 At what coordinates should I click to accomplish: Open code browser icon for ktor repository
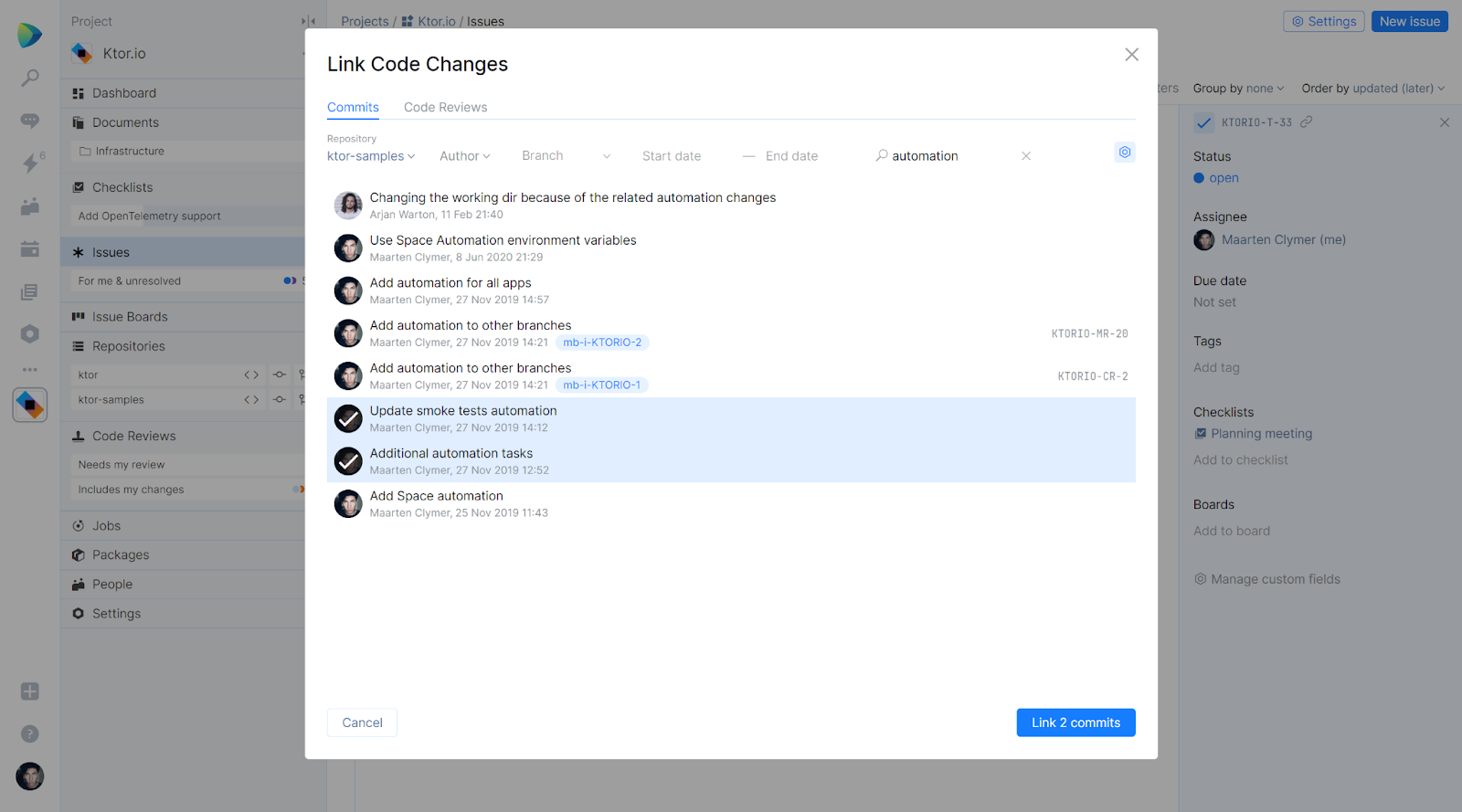click(251, 374)
